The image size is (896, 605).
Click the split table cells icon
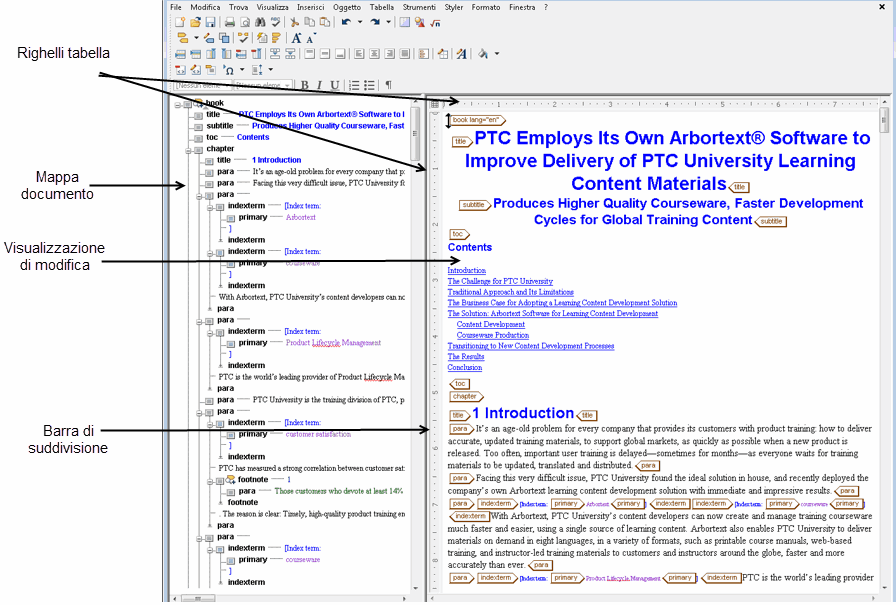(x=290, y=54)
